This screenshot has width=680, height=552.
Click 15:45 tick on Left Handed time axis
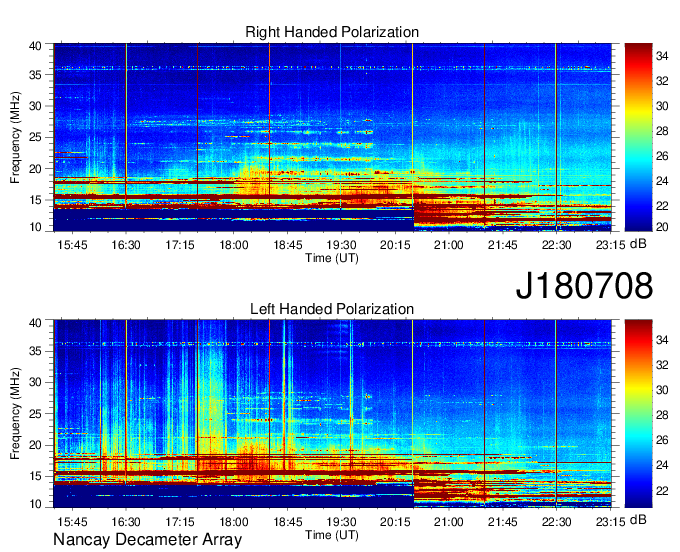click(72, 522)
